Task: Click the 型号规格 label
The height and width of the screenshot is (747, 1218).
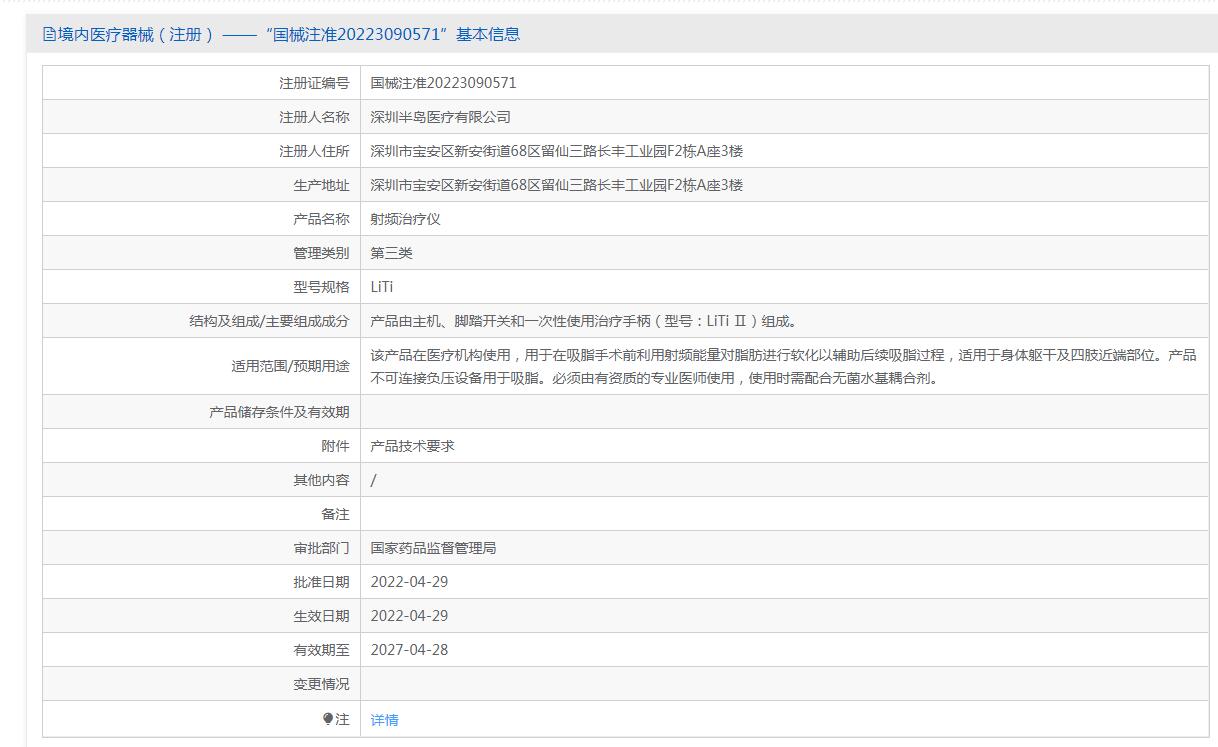Action: pos(321,287)
